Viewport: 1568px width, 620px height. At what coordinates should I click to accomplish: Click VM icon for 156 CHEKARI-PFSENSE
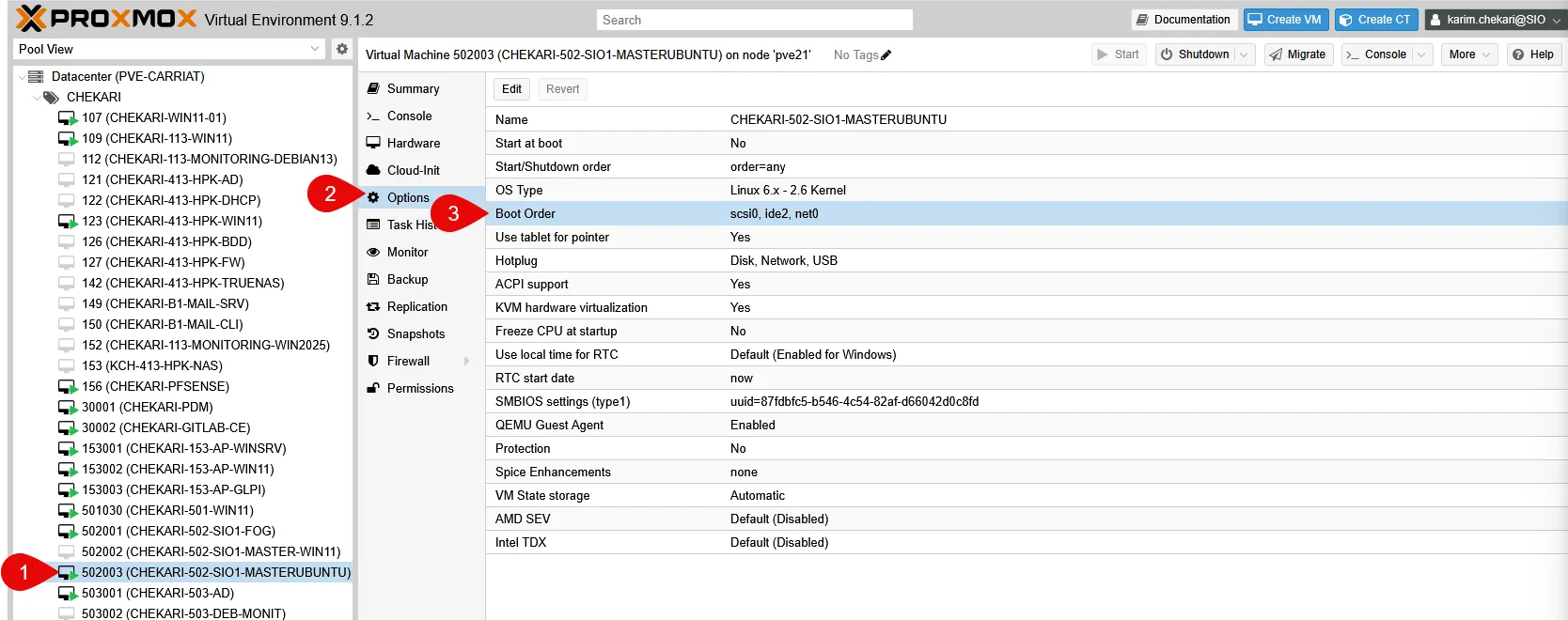pyautogui.click(x=67, y=387)
